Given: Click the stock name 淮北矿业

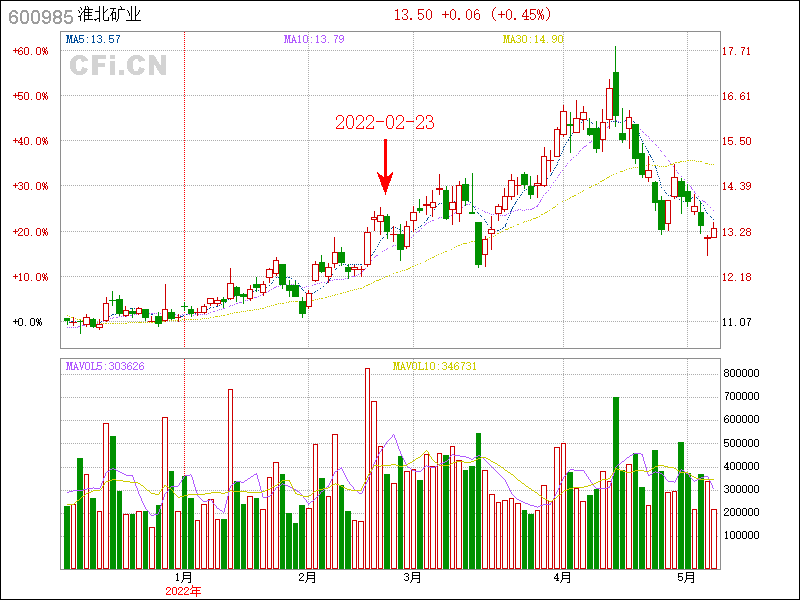Looking at the screenshot, I should (x=110, y=16).
